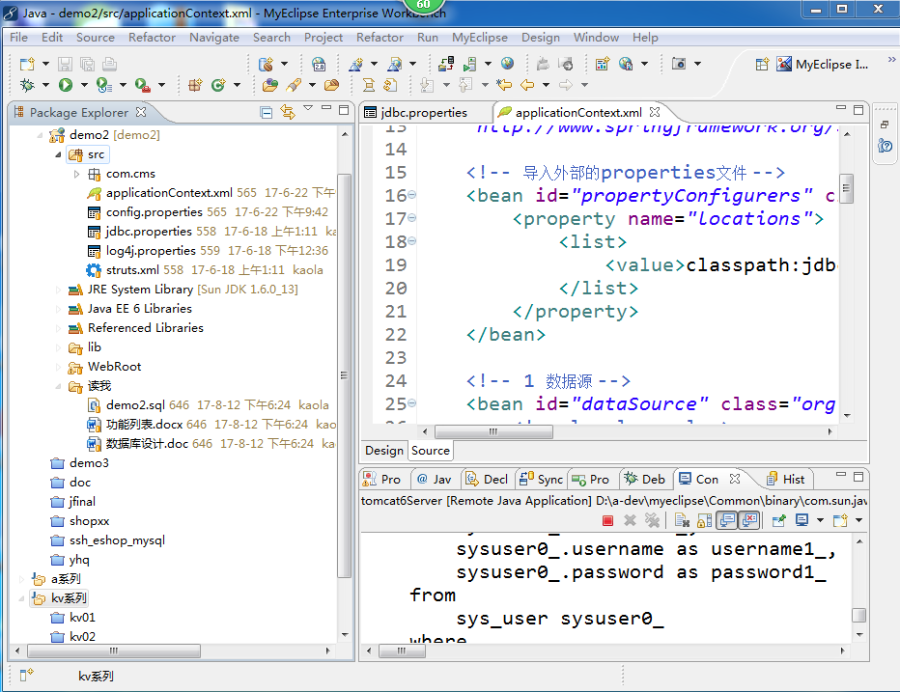This screenshot has height=692, width=900.
Task: Open the Deb view tab
Action: [x=645, y=479]
